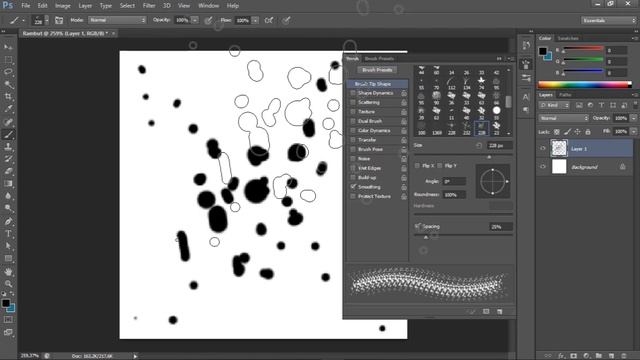Viewport: 640px width, 360px height.
Task: Open the Window menu
Action: click(208, 6)
